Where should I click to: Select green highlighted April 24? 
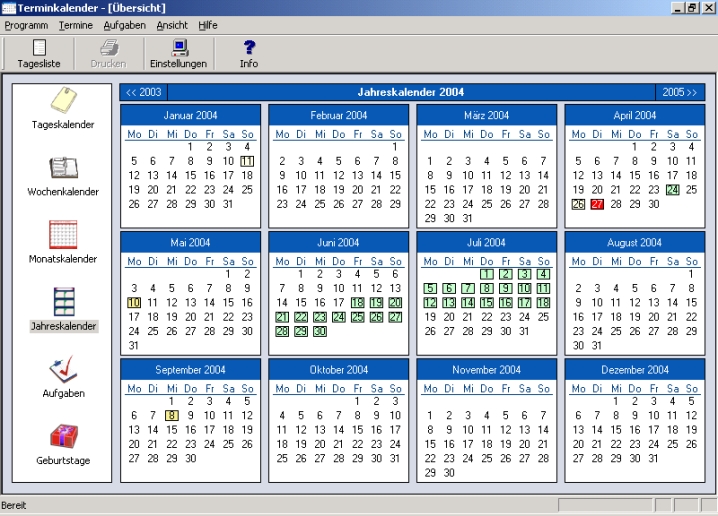(673, 189)
